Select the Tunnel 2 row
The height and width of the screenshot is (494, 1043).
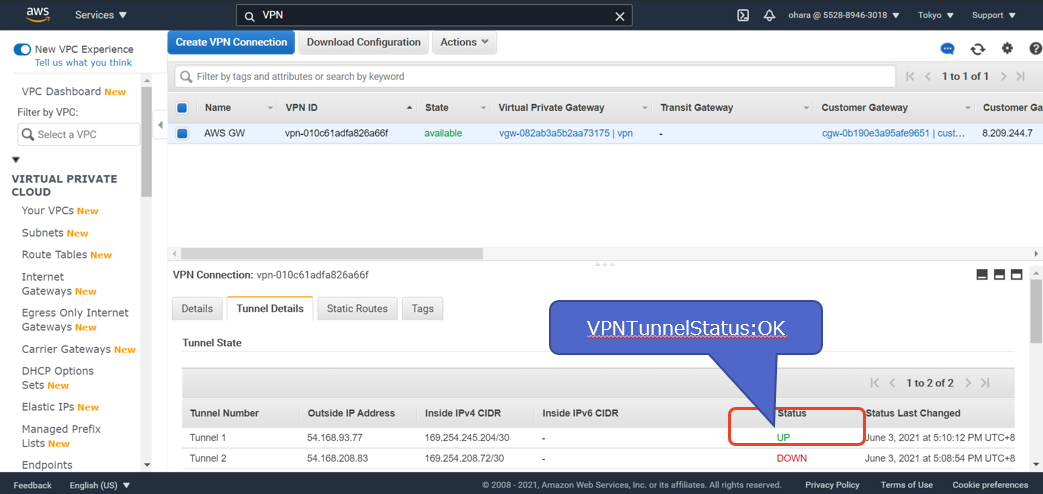coord(598,459)
